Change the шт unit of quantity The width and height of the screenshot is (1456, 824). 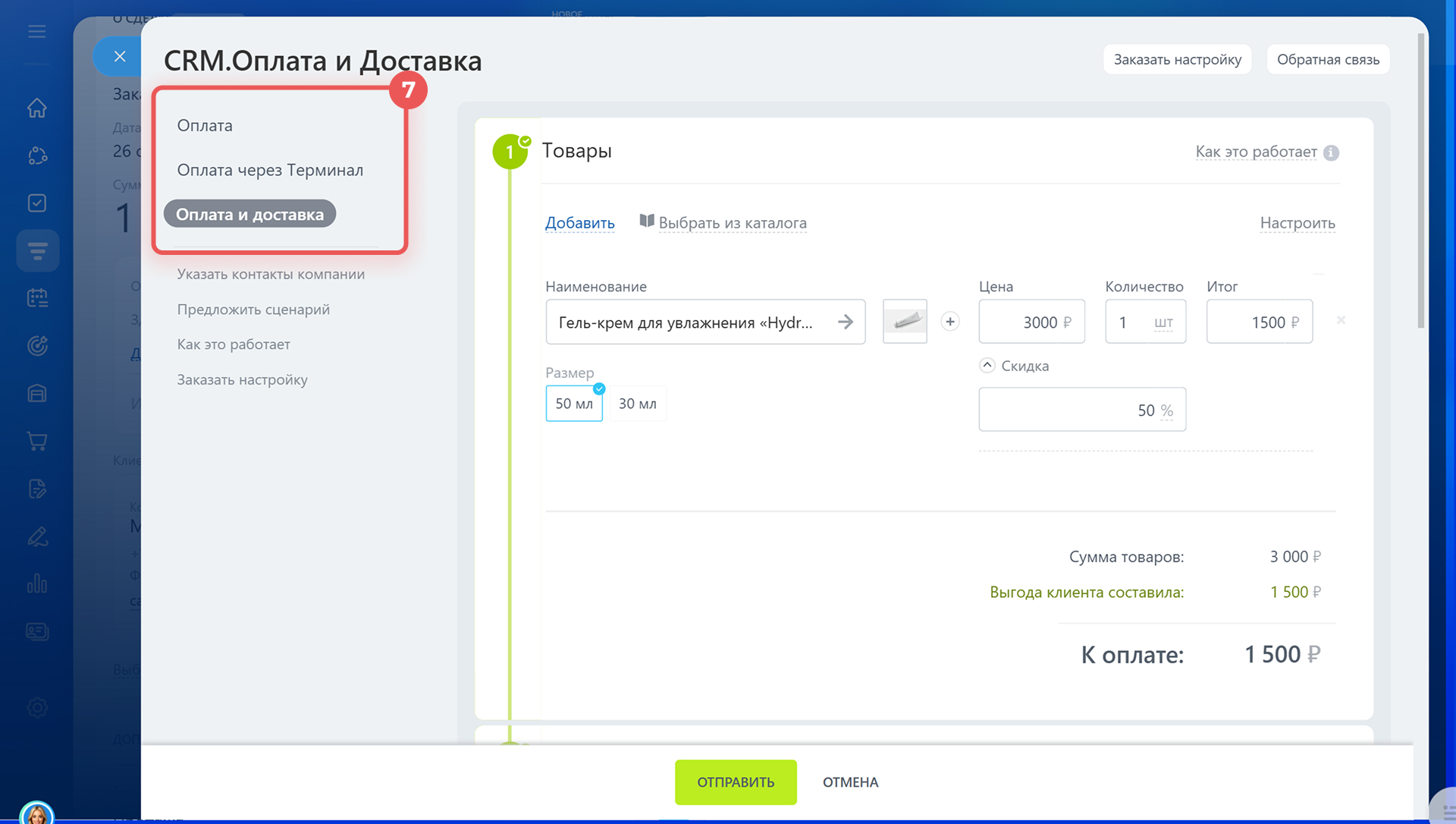1163,323
